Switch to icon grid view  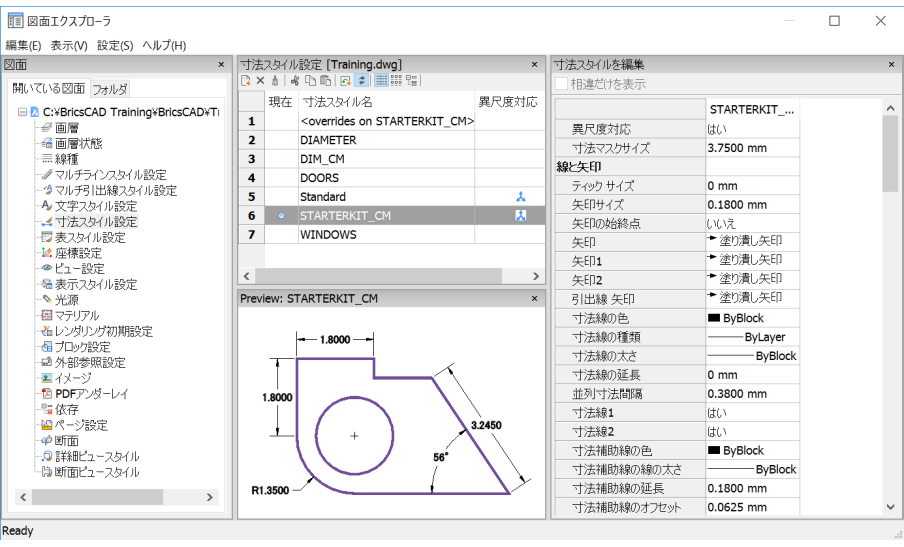[x=396, y=81]
